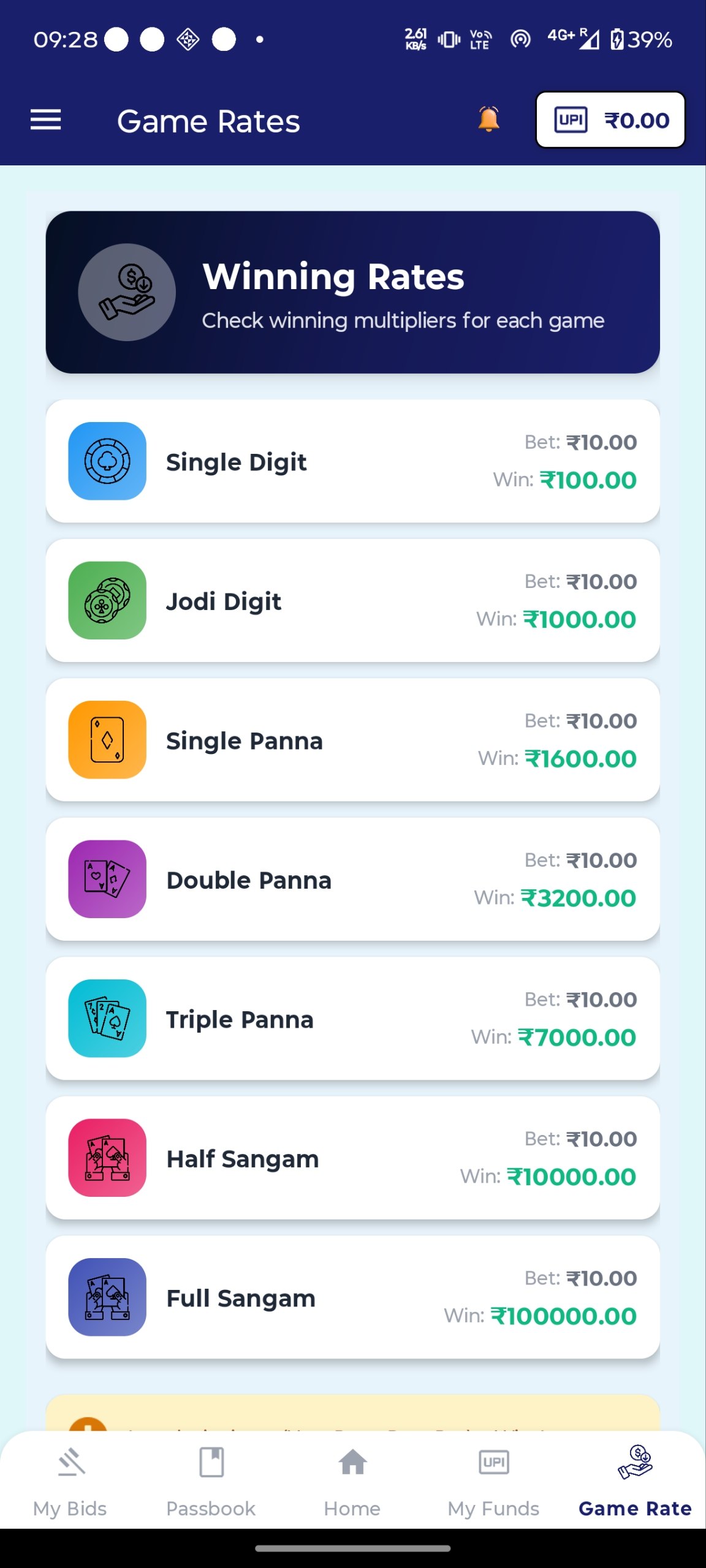This screenshot has width=706, height=1568.
Task: Tap the Full Sangam win amount ₹100000.00
Action: coord(563,1316)
